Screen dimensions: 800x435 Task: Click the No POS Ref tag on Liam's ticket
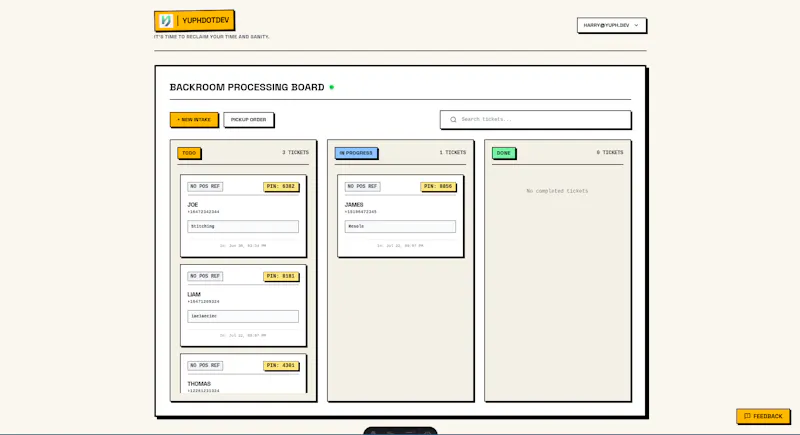click(x=205, y=276)
